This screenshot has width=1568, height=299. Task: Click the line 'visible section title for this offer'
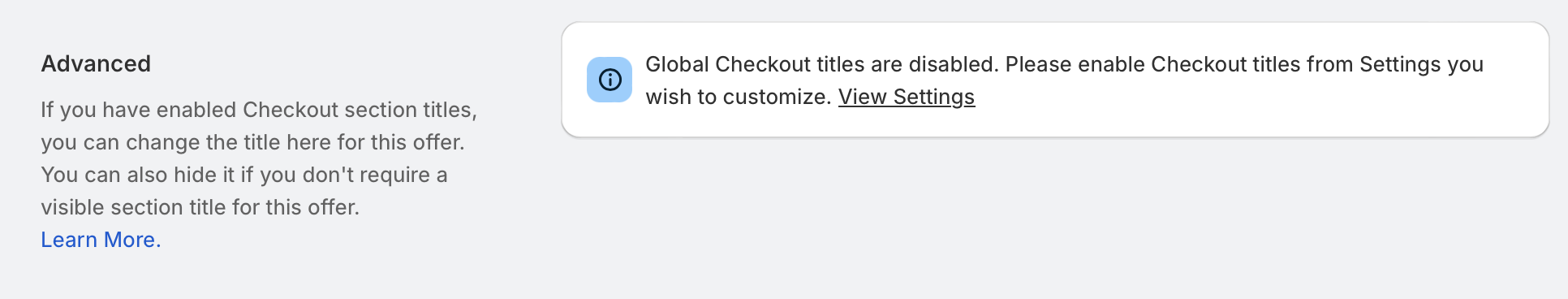[x=200, y=207]
